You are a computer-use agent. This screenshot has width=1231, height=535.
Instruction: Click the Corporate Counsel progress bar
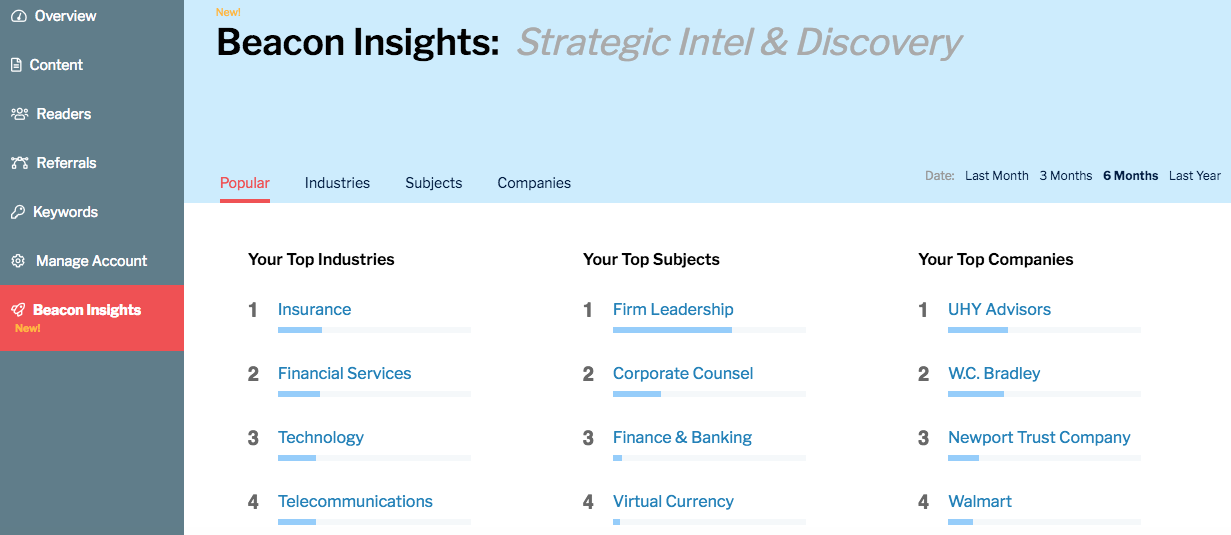pyautogui.click(x=709, y=394)
